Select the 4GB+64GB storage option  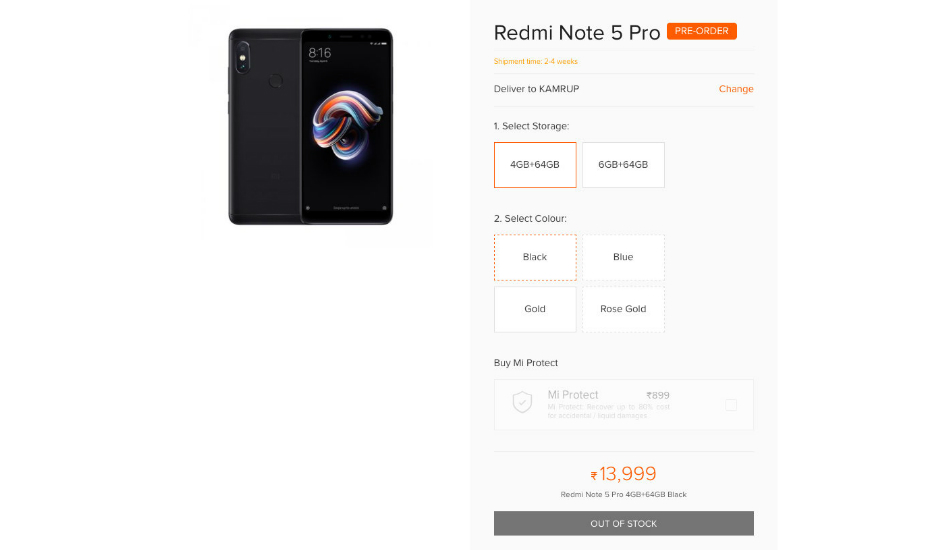(x=535, y=165)
